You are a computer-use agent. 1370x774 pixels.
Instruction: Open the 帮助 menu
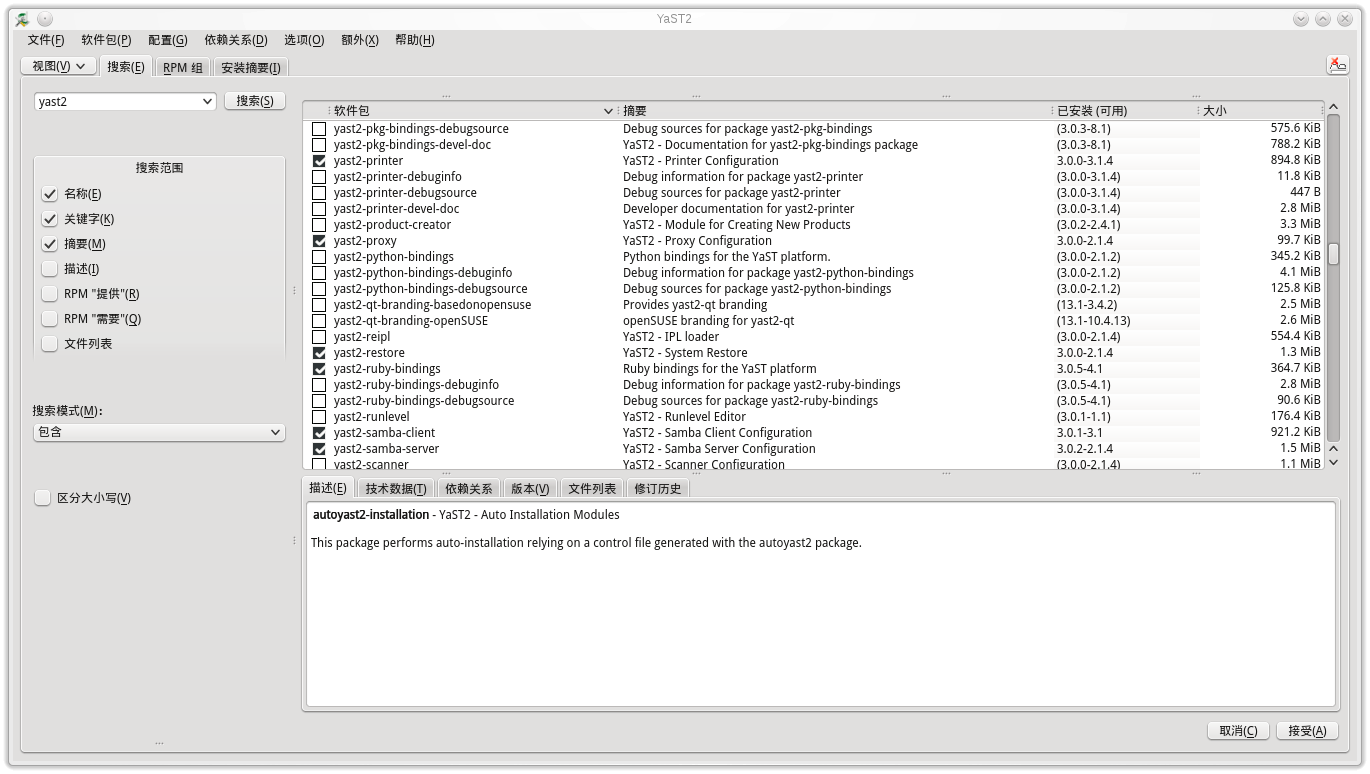[x=414, y=40]
